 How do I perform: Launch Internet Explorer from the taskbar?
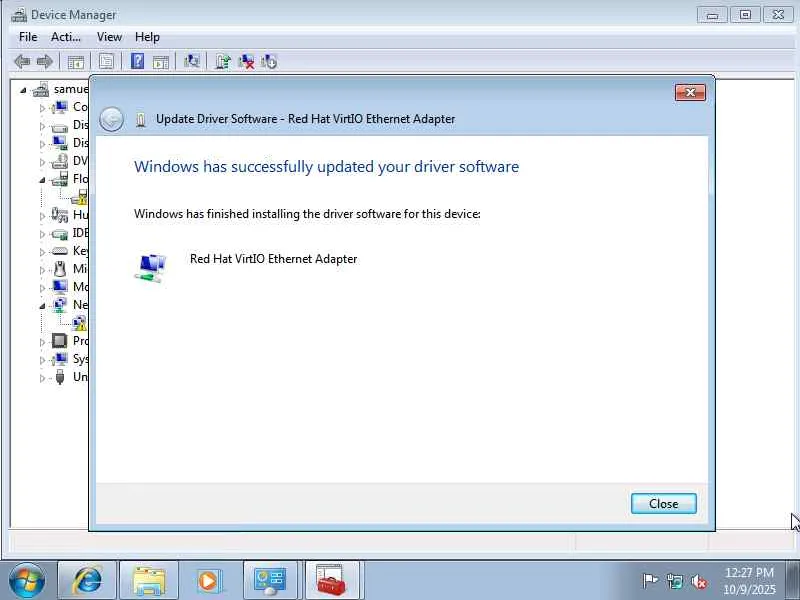click(x=87, y=580)
